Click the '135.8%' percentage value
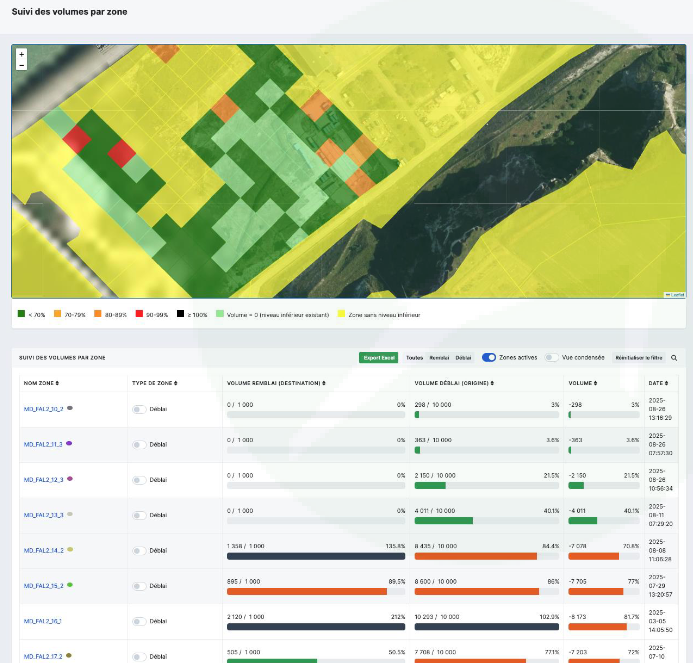Image resolution: width=693 pixels, height=665 pixels. [x=395, y=546]
